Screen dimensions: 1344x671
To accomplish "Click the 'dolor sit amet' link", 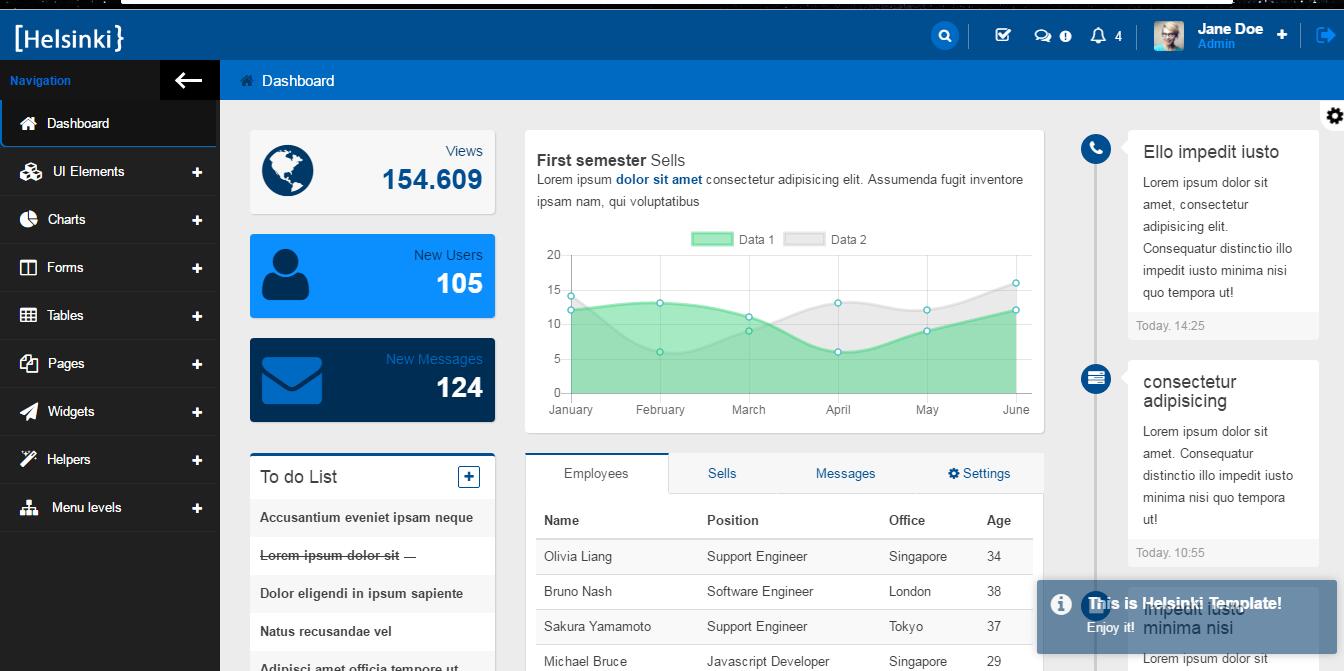I will click(659, 180).
